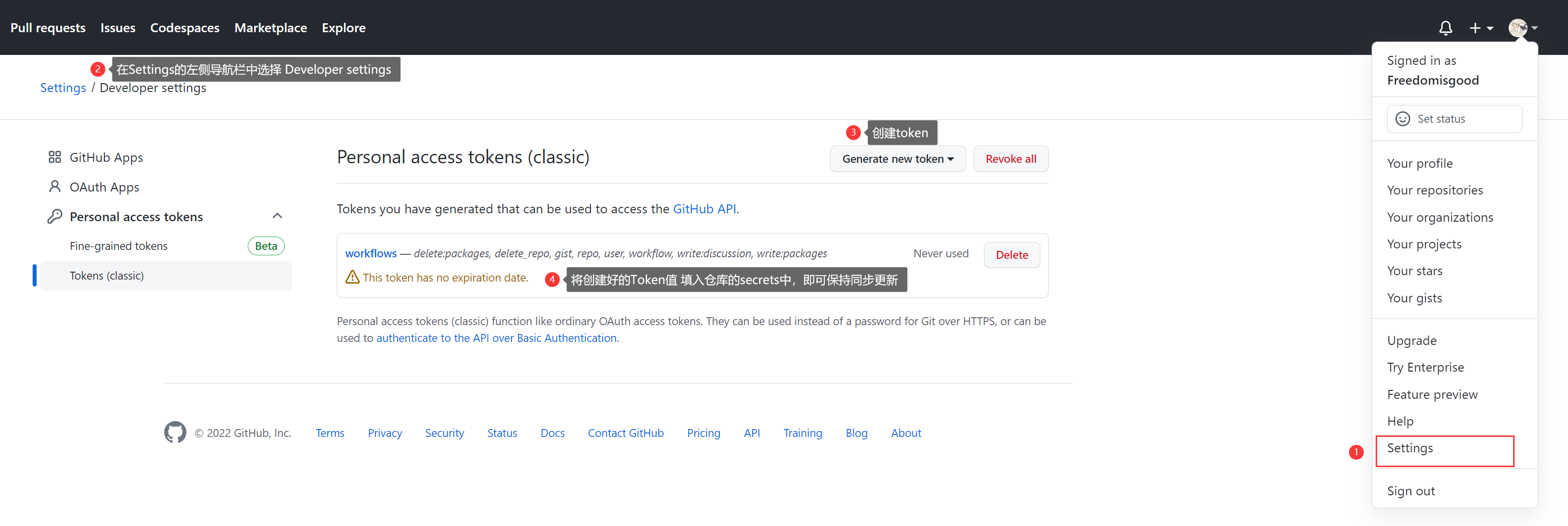Open the Training footer link

802,433
